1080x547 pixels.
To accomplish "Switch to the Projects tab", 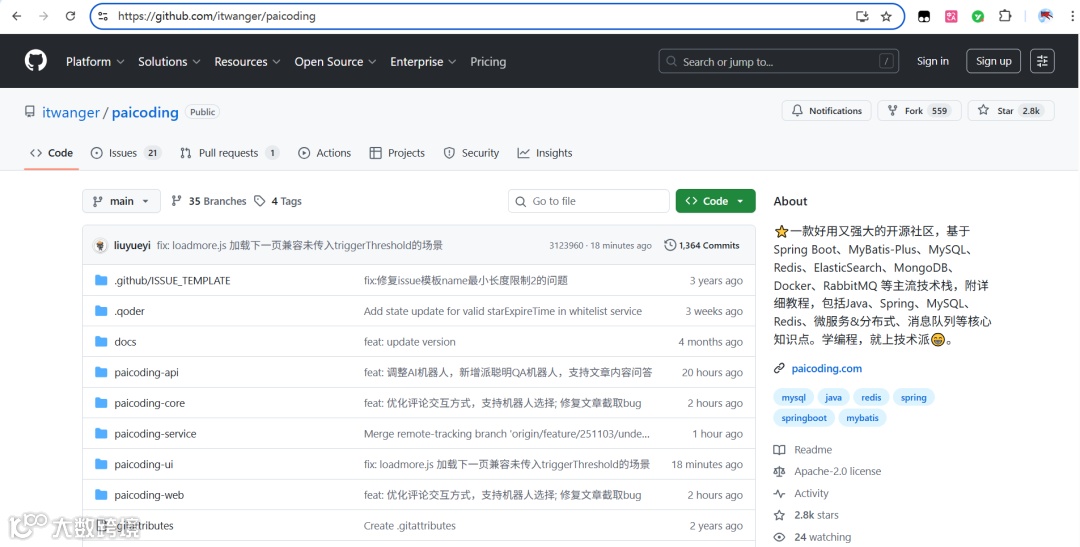I will [x=397, y=153].
